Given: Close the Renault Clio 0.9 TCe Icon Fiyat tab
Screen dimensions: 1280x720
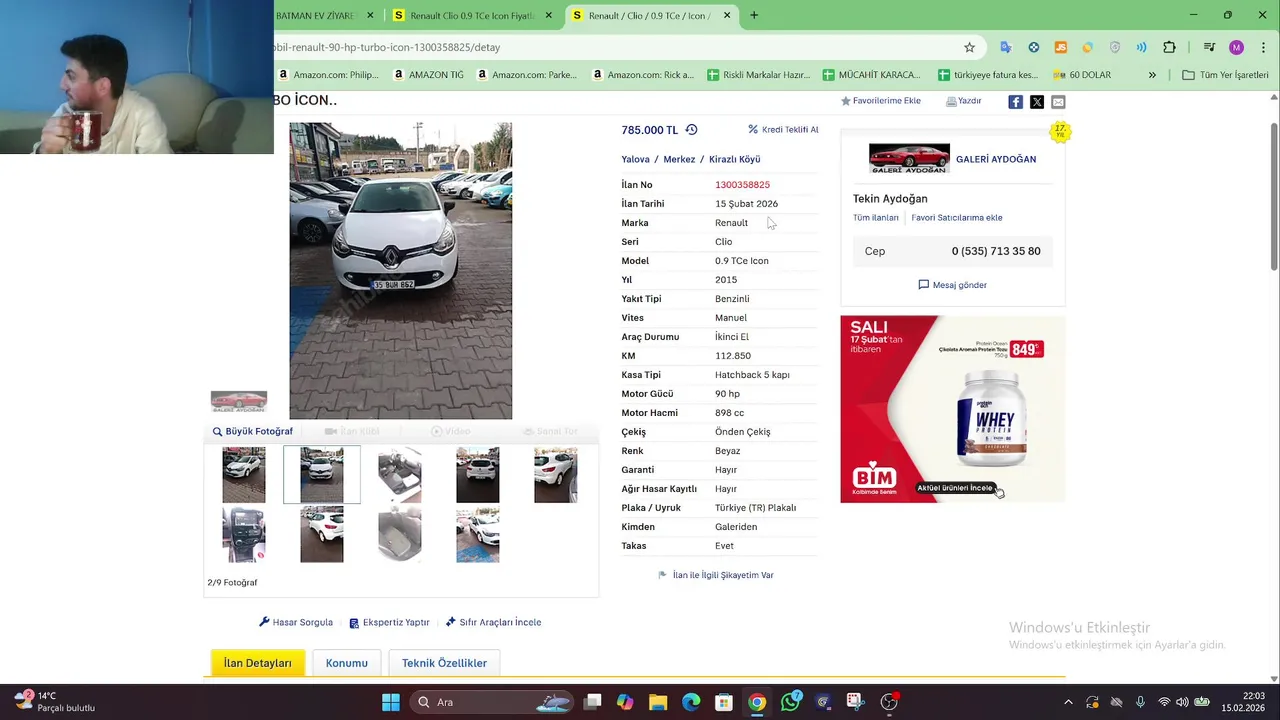Looking at the screenshot, I should 550,15.
